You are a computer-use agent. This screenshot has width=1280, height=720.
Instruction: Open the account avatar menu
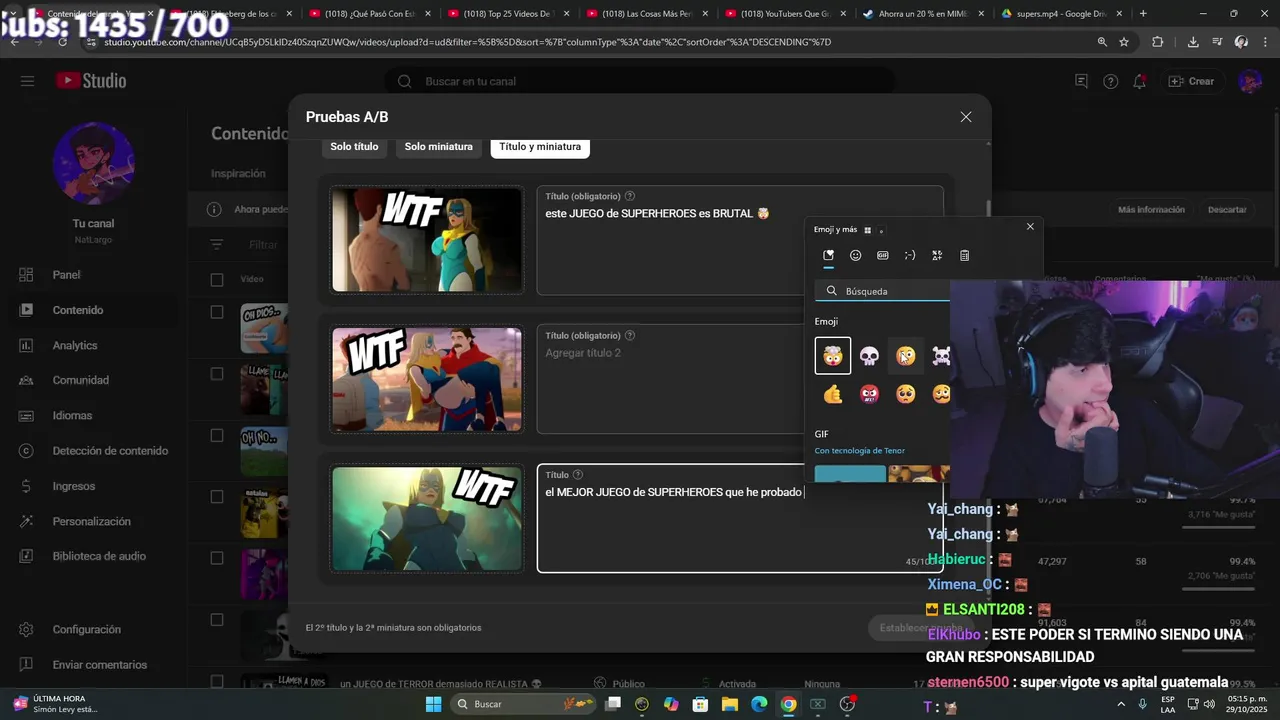[1250, 81]
